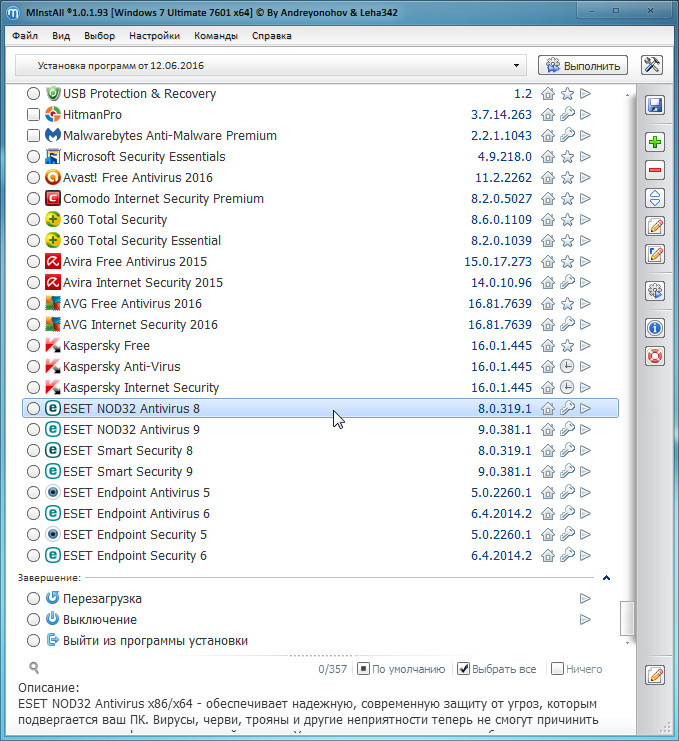Select the Перезагрузка radio button
Screen dimensions: 679x741
[33, 598]
